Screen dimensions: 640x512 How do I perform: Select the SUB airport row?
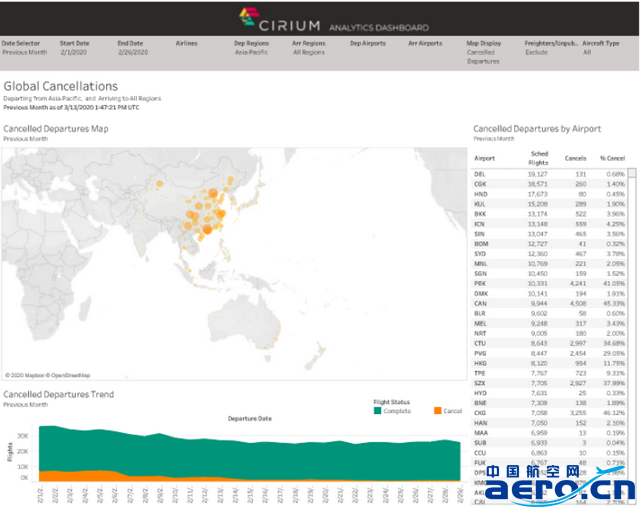[x=549, y=443]
